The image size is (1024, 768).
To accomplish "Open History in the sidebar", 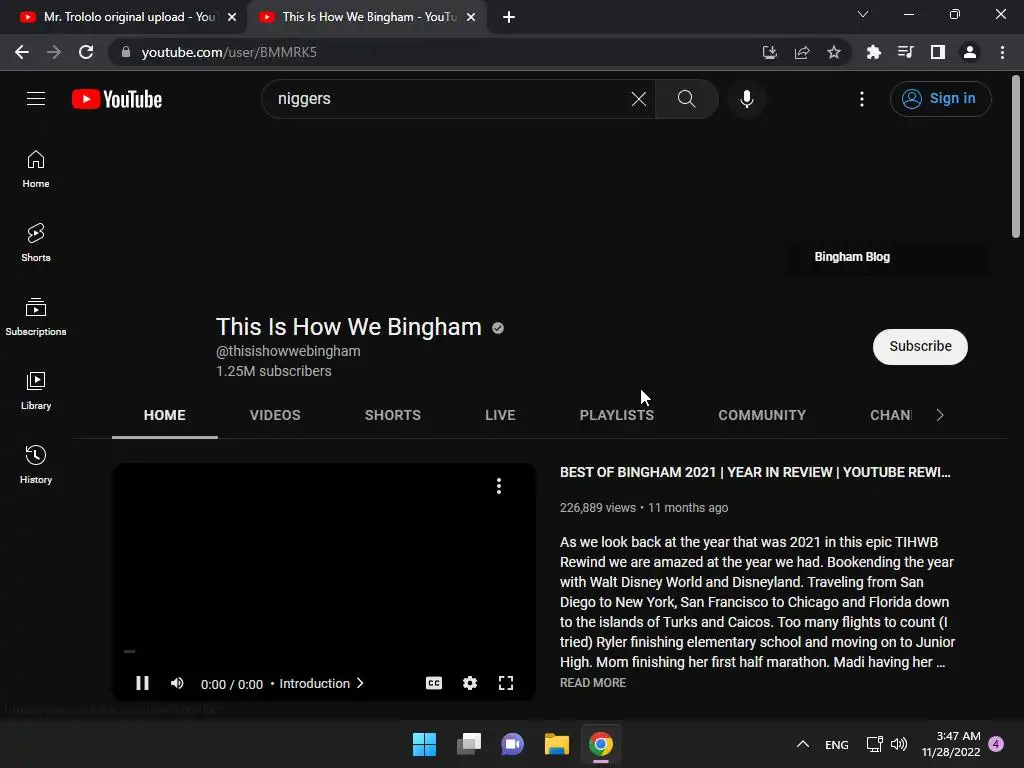I will coord(36,464).
